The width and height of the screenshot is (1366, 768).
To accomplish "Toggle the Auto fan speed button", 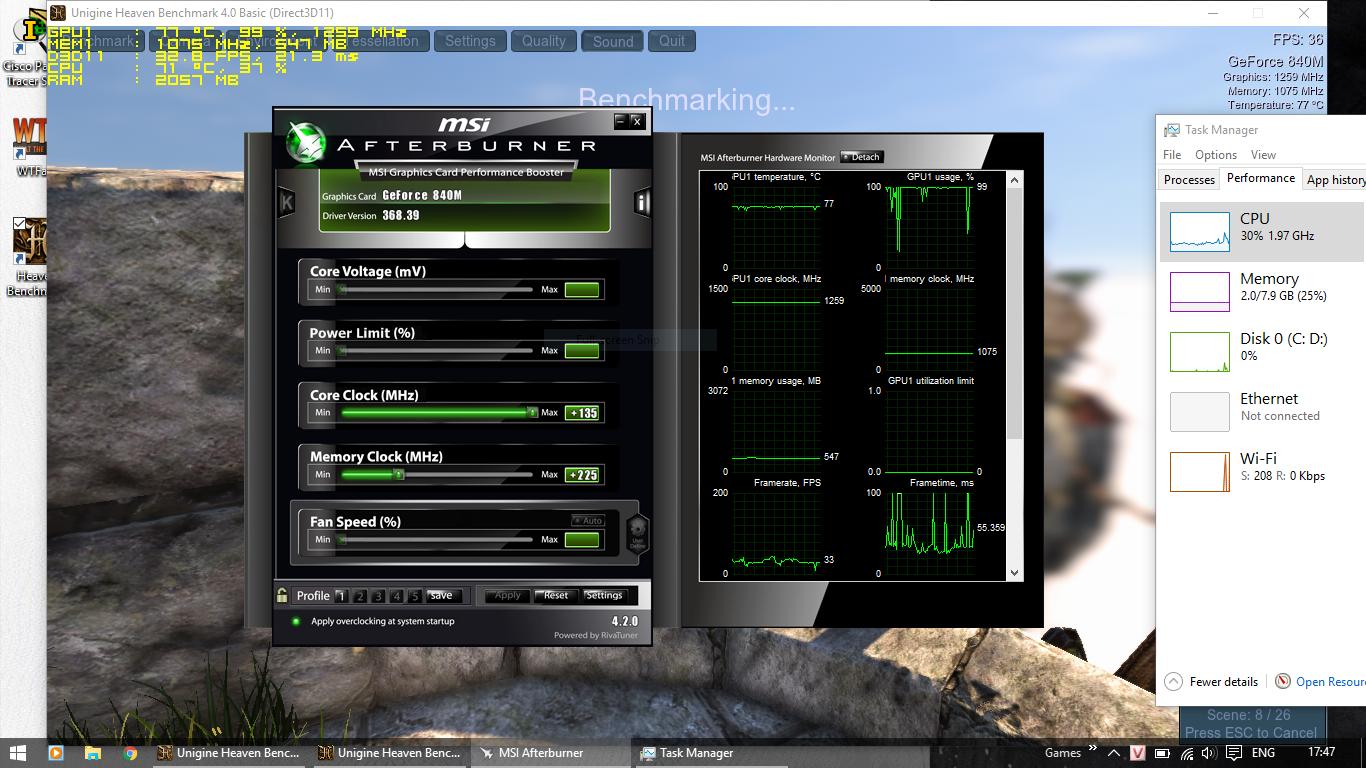I will (x=588, y=520).
